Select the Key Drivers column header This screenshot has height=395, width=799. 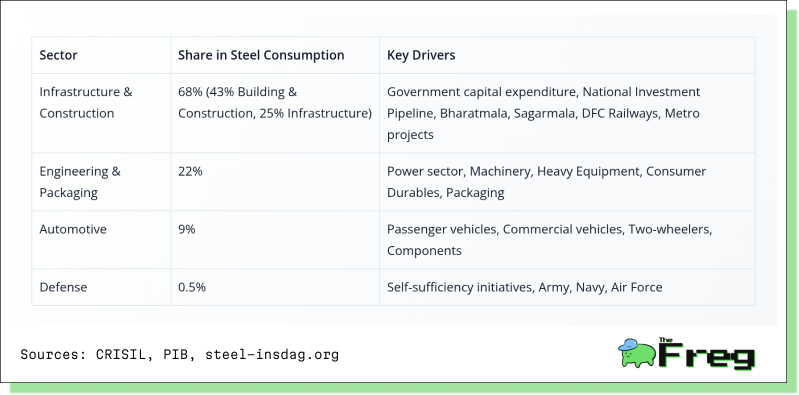421,55
